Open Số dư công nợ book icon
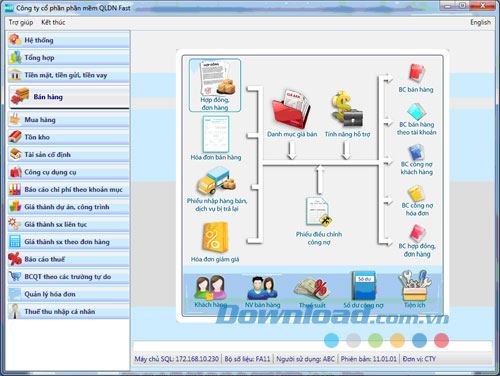500x376 pixels. click(x=364, y=286)
